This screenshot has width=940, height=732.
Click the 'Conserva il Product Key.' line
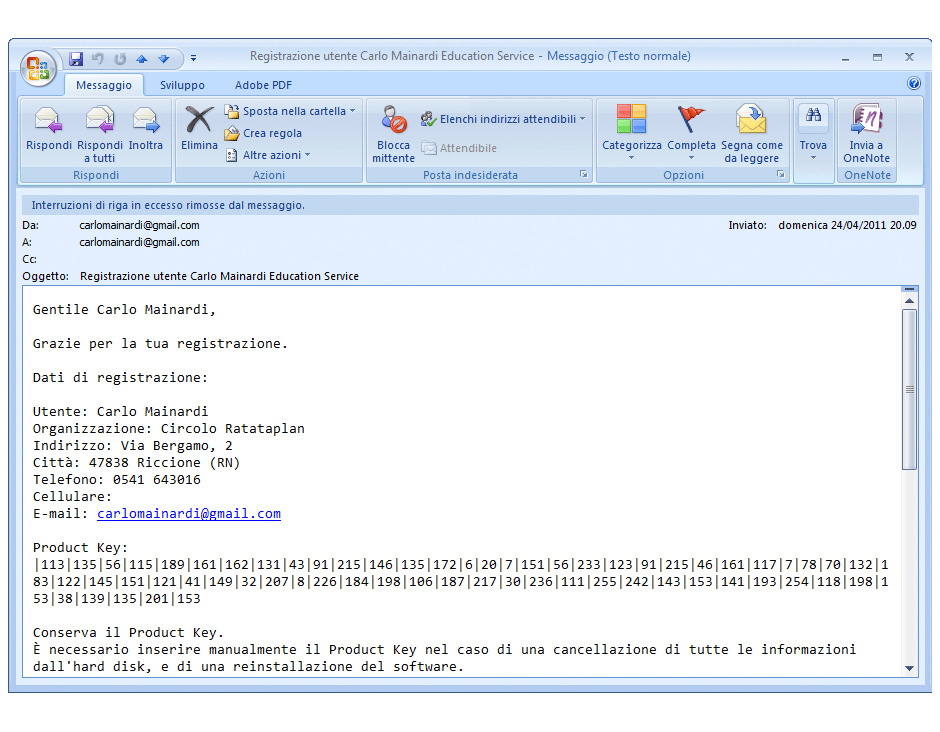coord(128,633)
